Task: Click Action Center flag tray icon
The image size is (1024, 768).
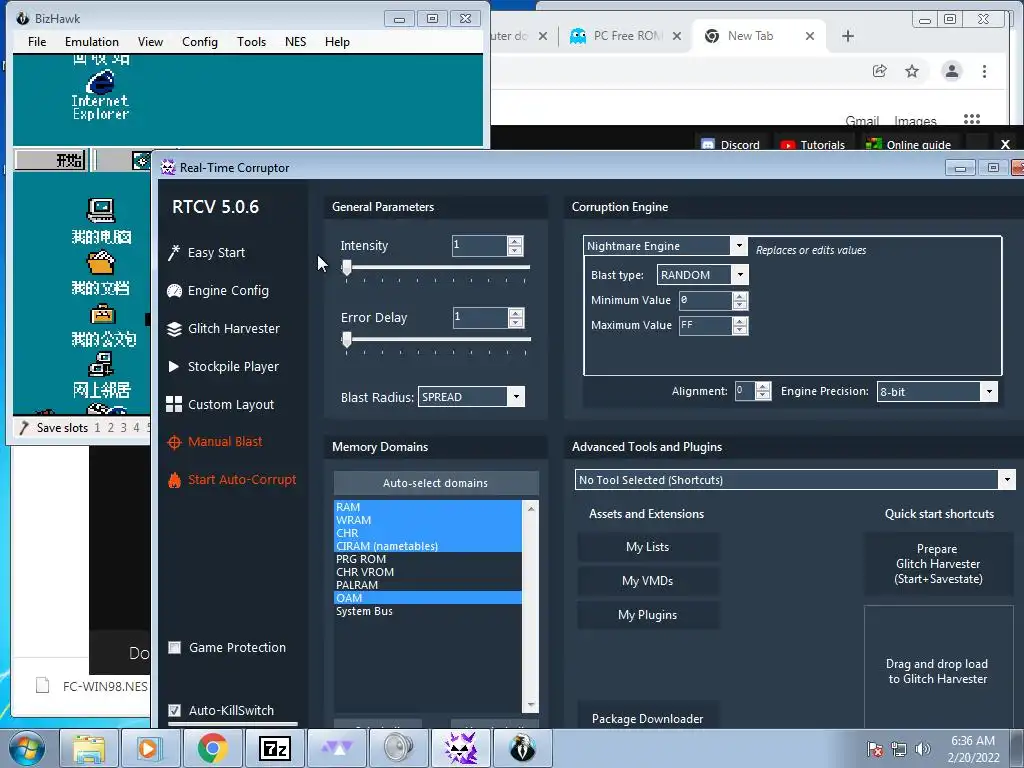Action: tap(875, 749)
